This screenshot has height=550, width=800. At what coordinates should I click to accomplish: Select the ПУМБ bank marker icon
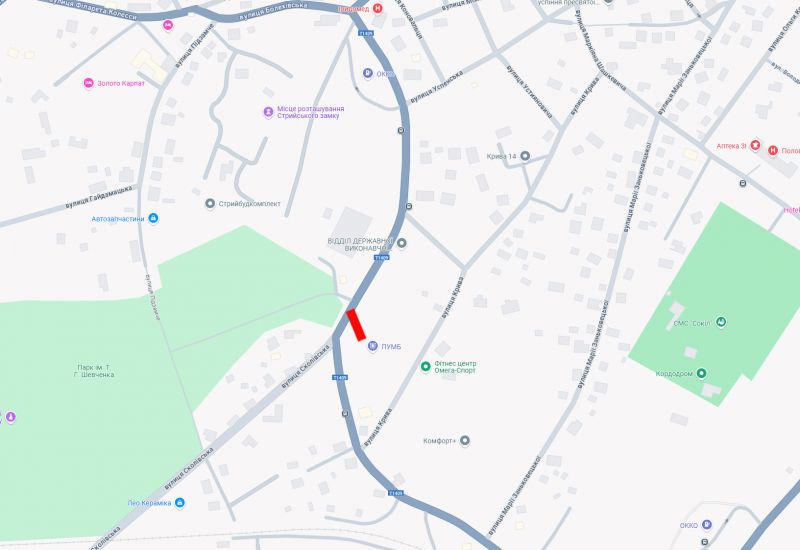pyautogui.click(x=372, y=346)
